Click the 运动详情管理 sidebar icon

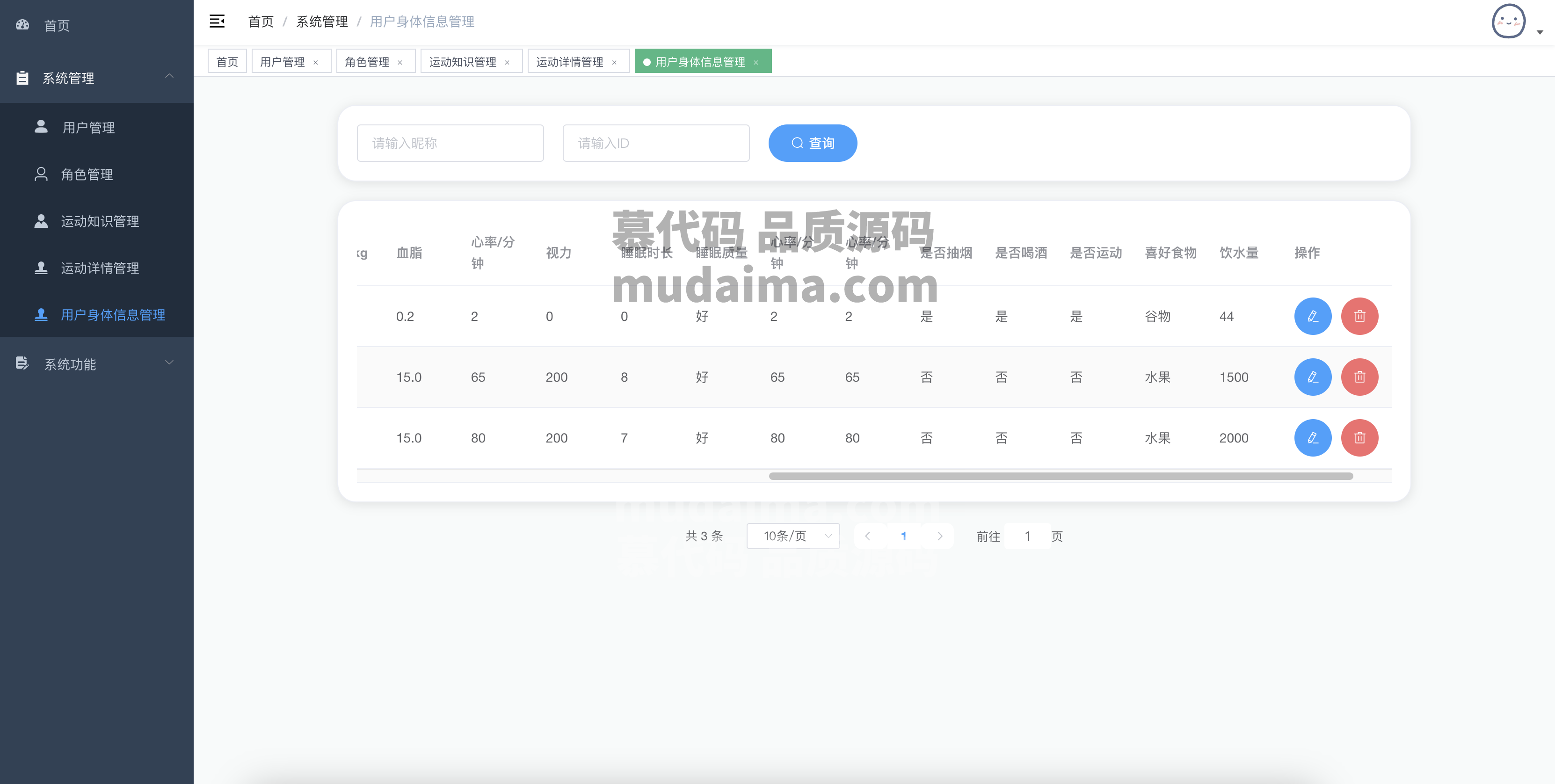coord(41,268)
